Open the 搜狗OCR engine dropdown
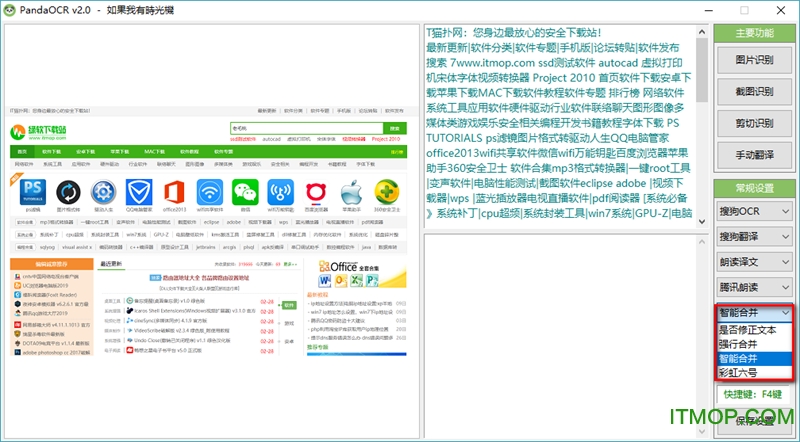 [754, 211]
